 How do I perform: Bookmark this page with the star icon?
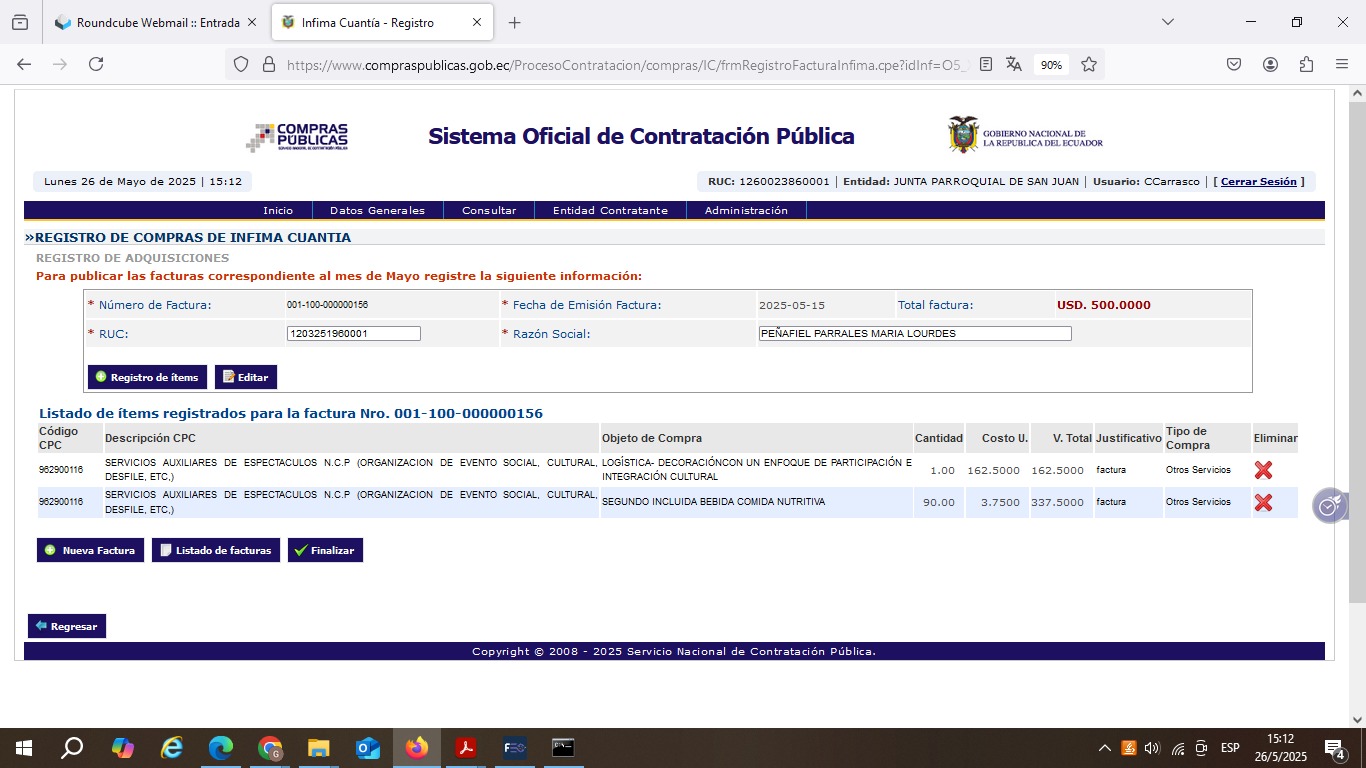1089,64
